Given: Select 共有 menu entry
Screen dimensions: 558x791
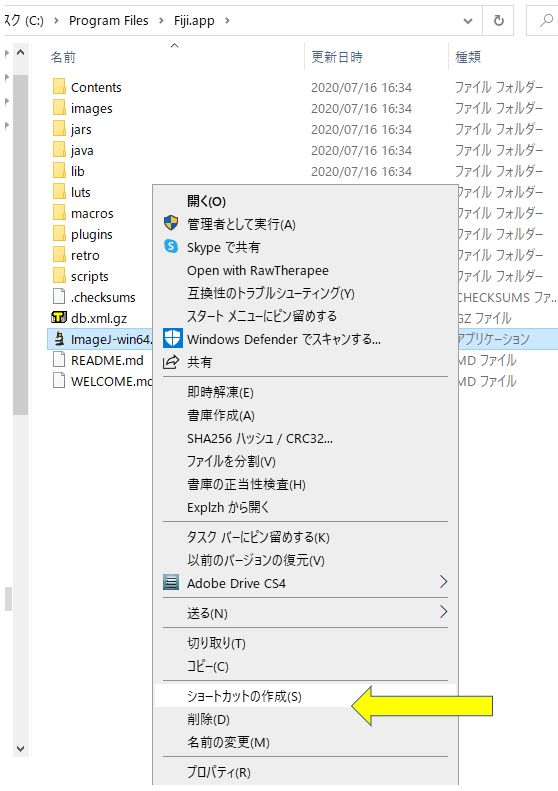Looking at the screenshot, I should (x=200, y=362).
